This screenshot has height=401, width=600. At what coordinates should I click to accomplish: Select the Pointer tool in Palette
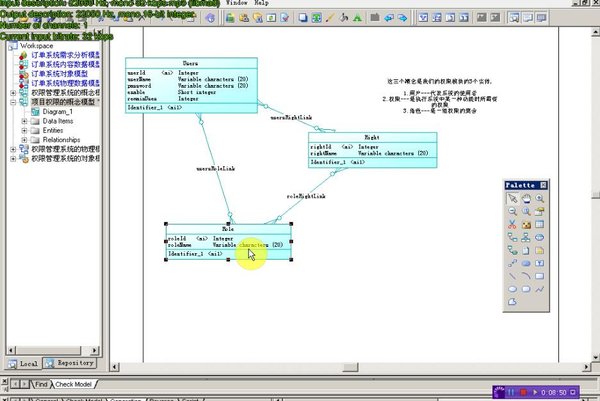point(512,198)
